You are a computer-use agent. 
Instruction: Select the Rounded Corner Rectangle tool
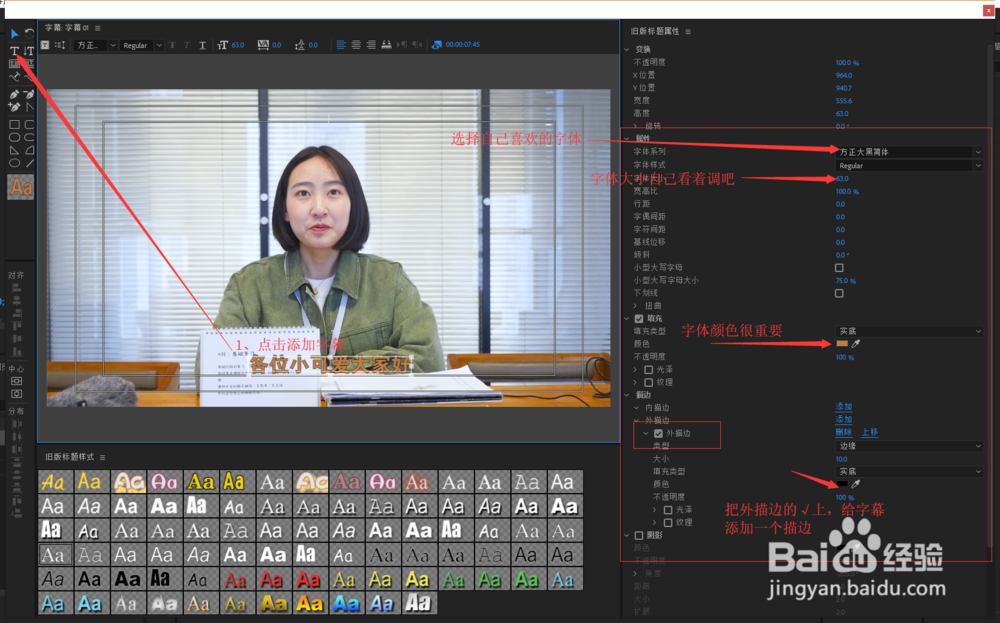point(29,124)
